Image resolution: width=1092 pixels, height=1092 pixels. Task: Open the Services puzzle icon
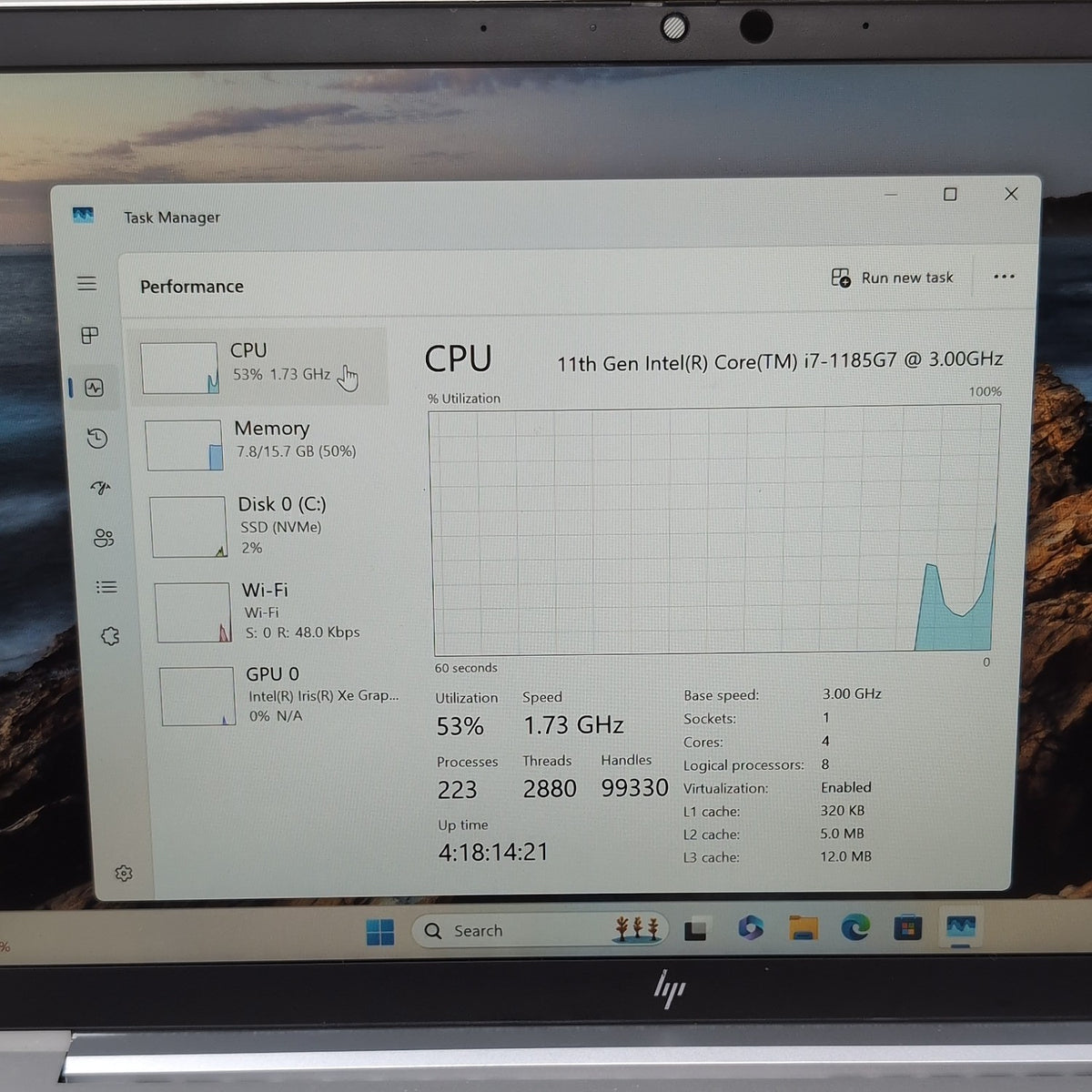pyautogui.click(x=110, y=636)
